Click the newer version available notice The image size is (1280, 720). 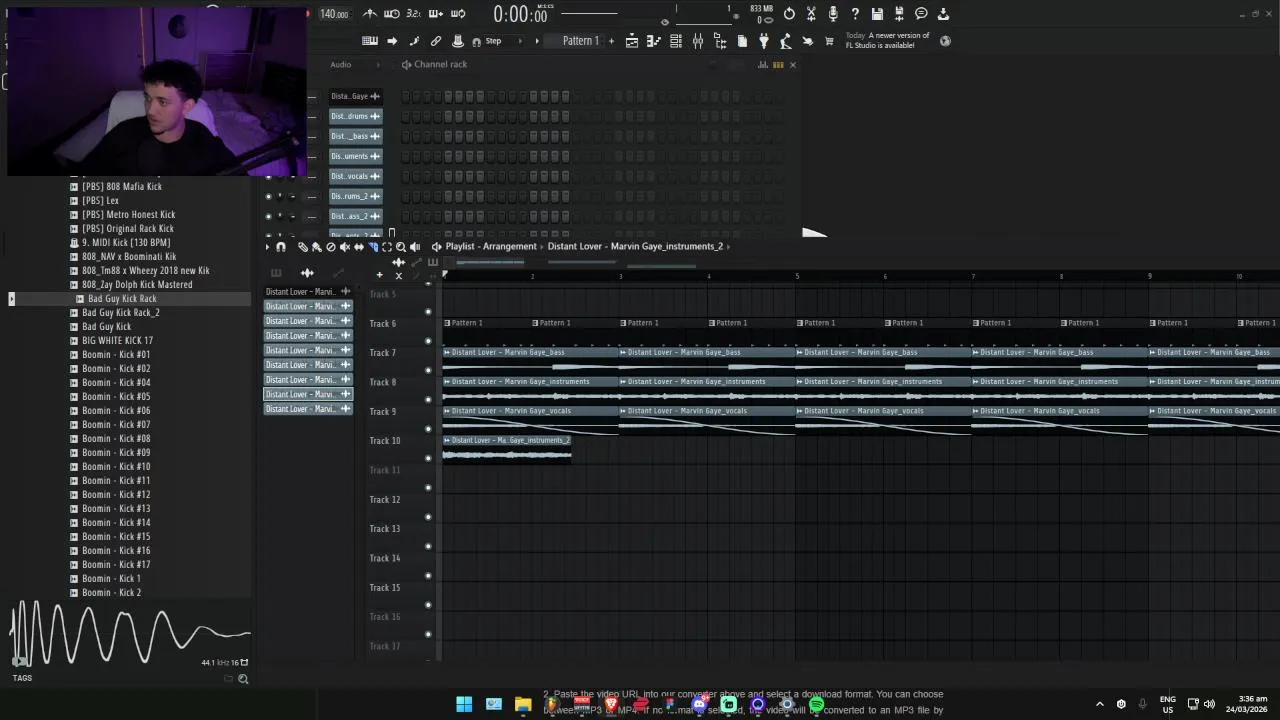(x=887, y=40)
